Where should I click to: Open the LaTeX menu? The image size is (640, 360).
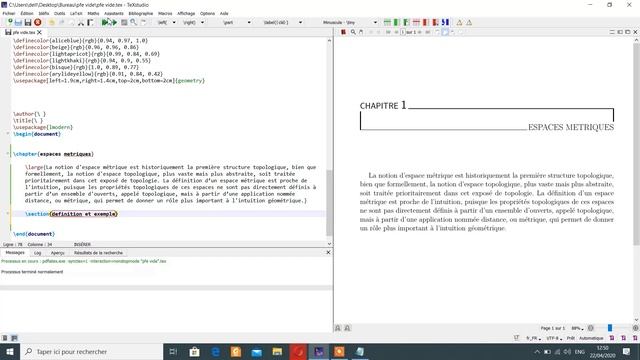(76, 13)
